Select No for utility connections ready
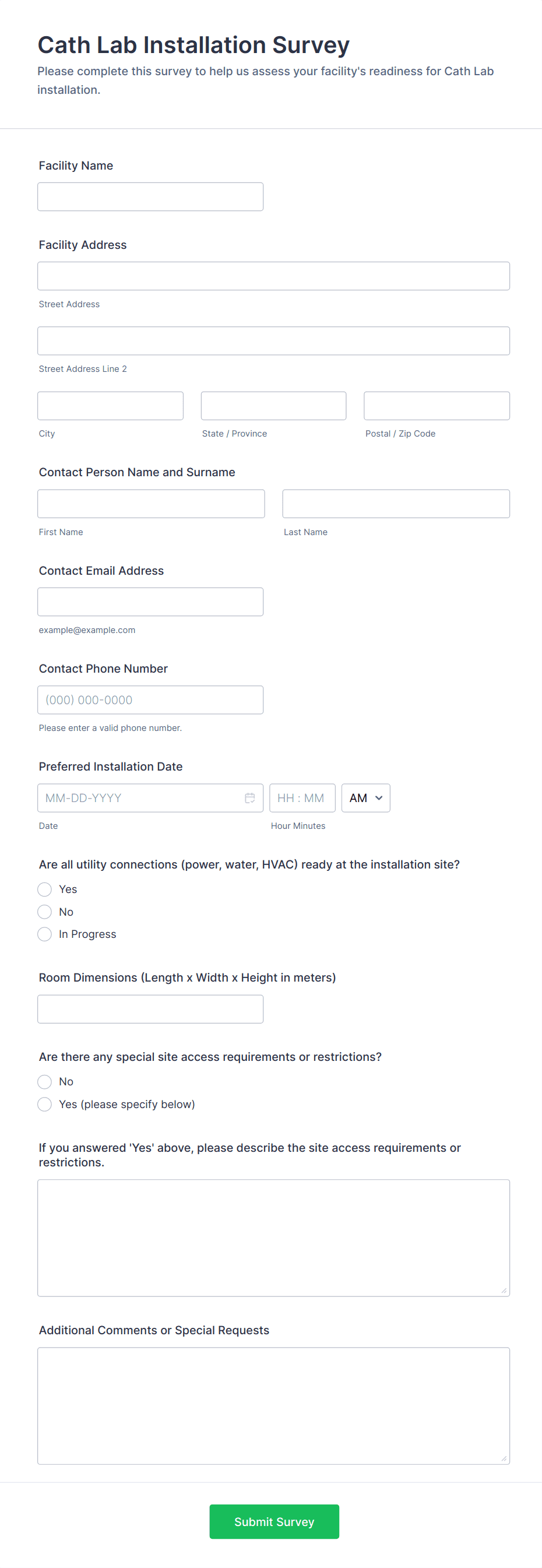Viewport: 542px width, 1568px height. click(x=44, y=912)
